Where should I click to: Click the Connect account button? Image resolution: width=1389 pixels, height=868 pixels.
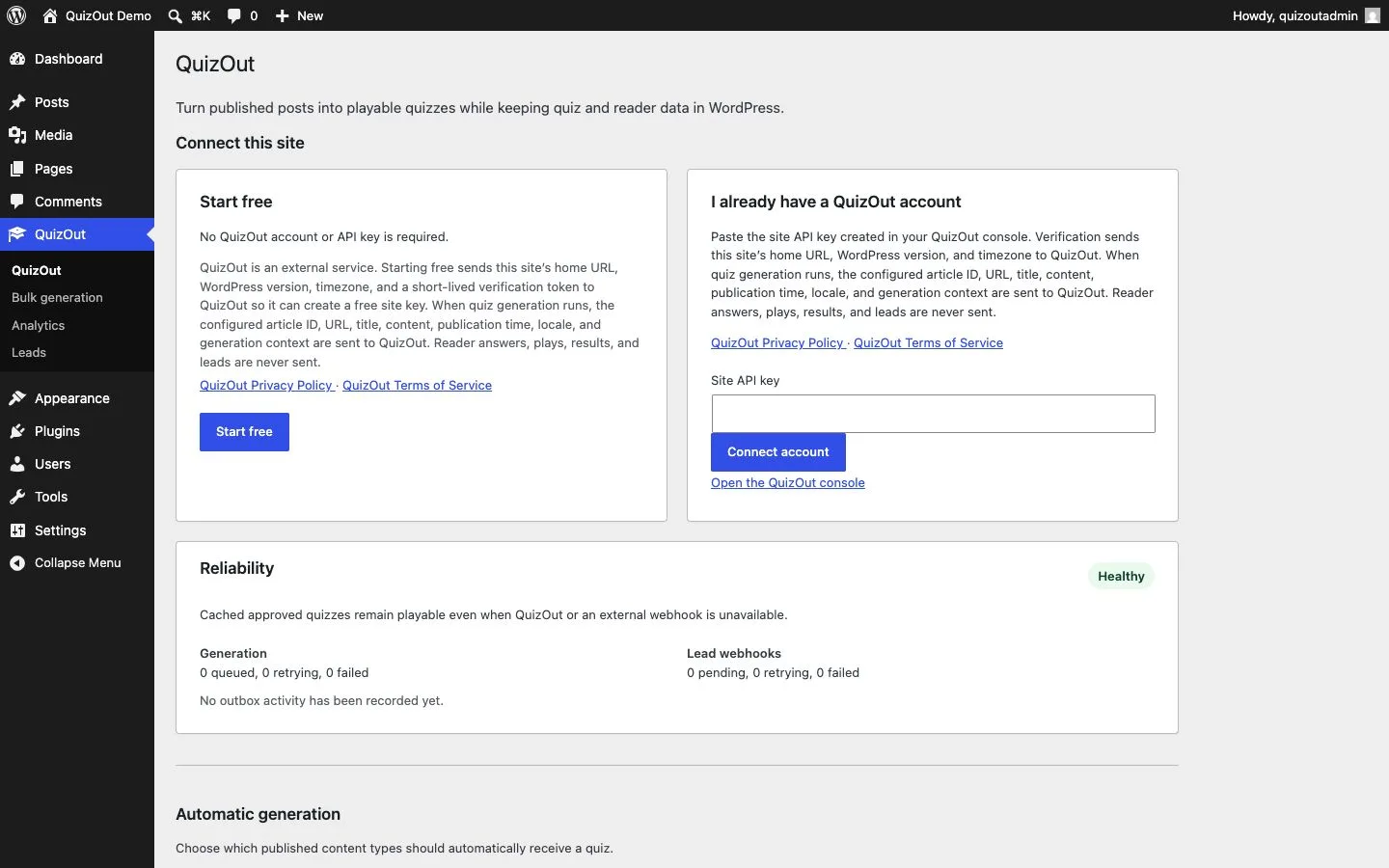click(x=777, y=452)
